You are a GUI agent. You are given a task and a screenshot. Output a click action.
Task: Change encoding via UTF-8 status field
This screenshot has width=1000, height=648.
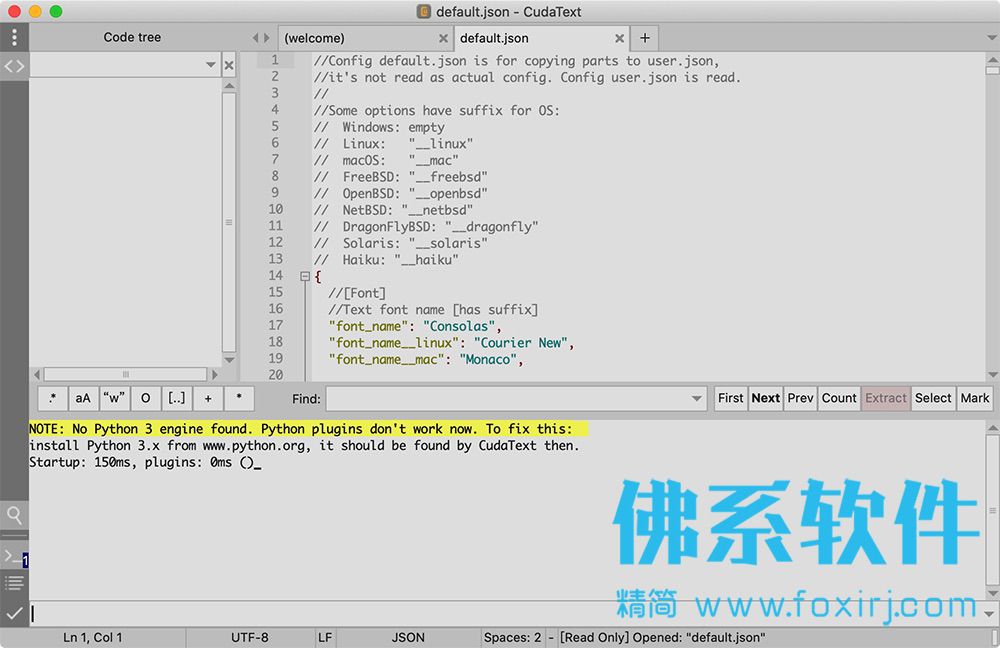(249, 637)
